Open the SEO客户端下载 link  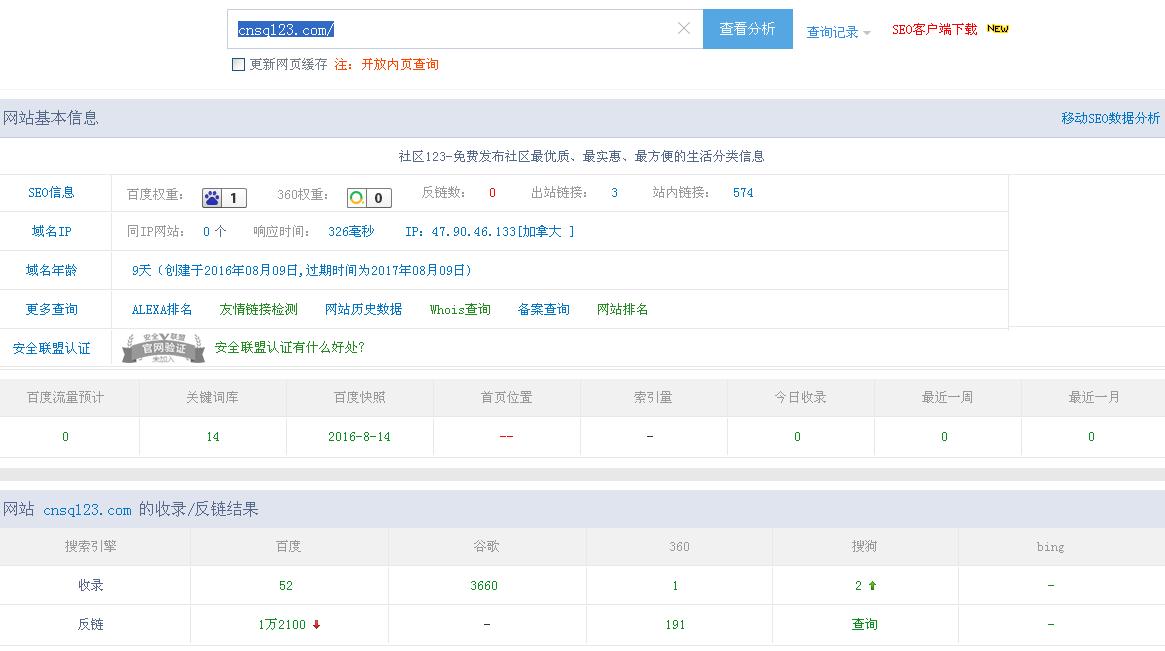click(x=934, y=30)
